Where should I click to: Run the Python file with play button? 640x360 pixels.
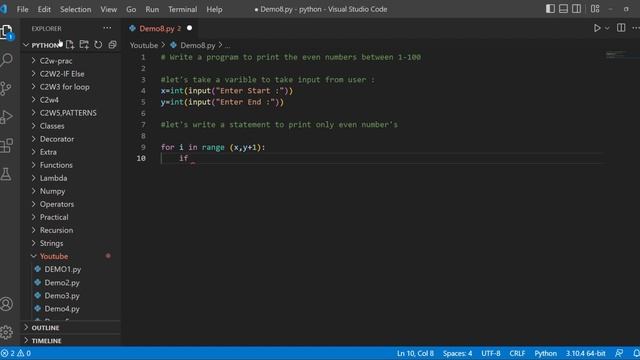coord(597,28)
